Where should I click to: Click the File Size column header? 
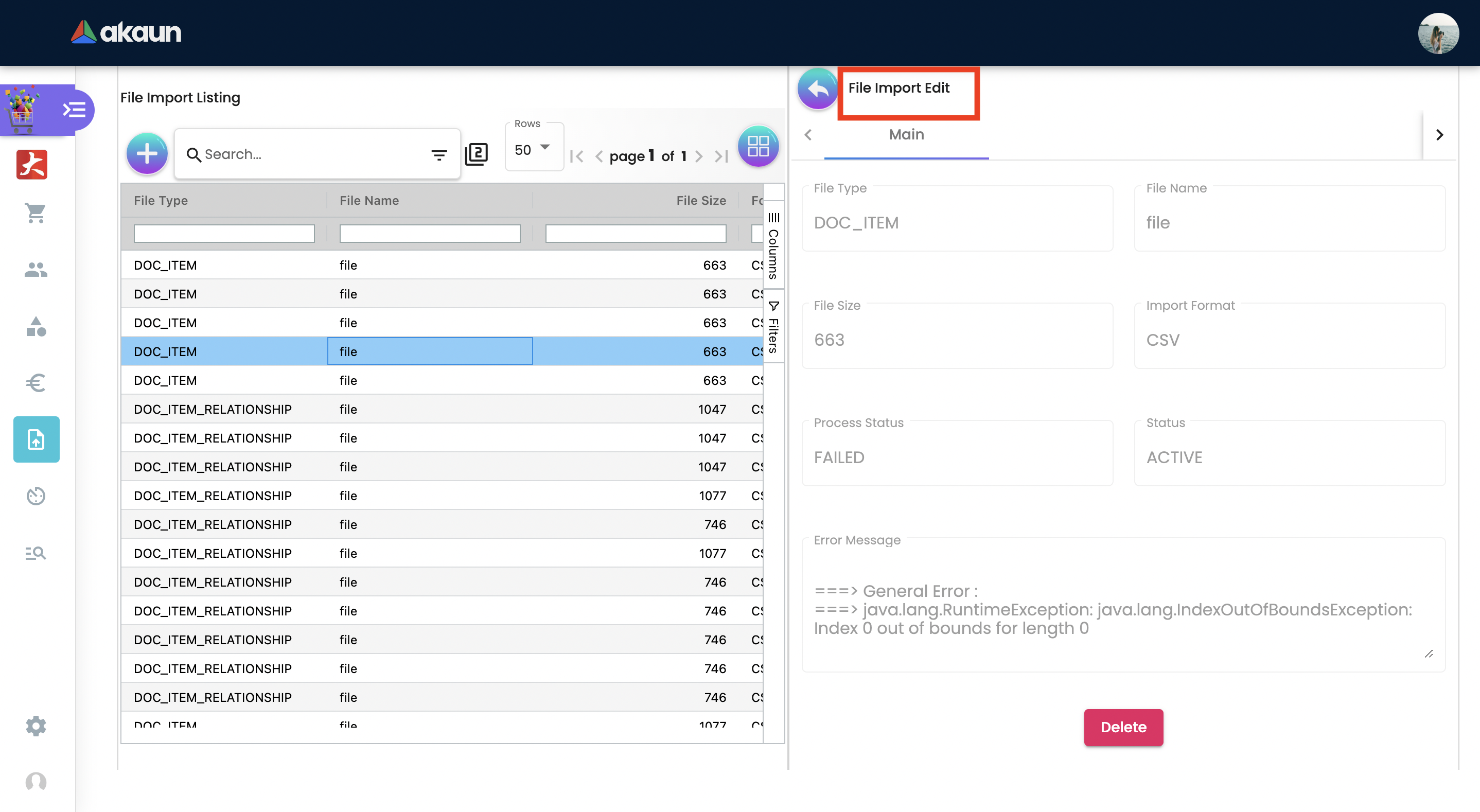pos(700,201)
